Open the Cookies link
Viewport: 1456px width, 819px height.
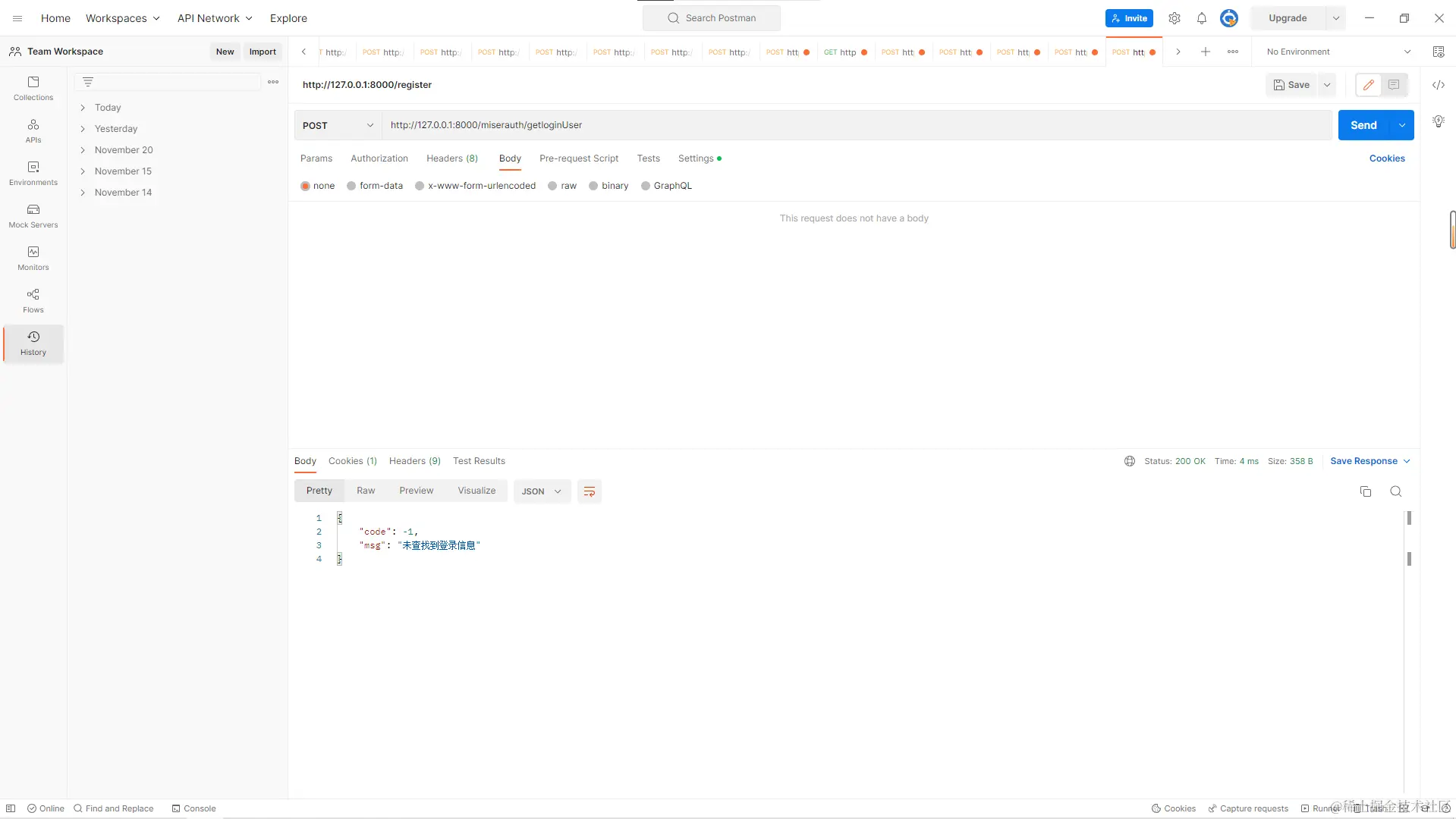tap(1387, 158)
